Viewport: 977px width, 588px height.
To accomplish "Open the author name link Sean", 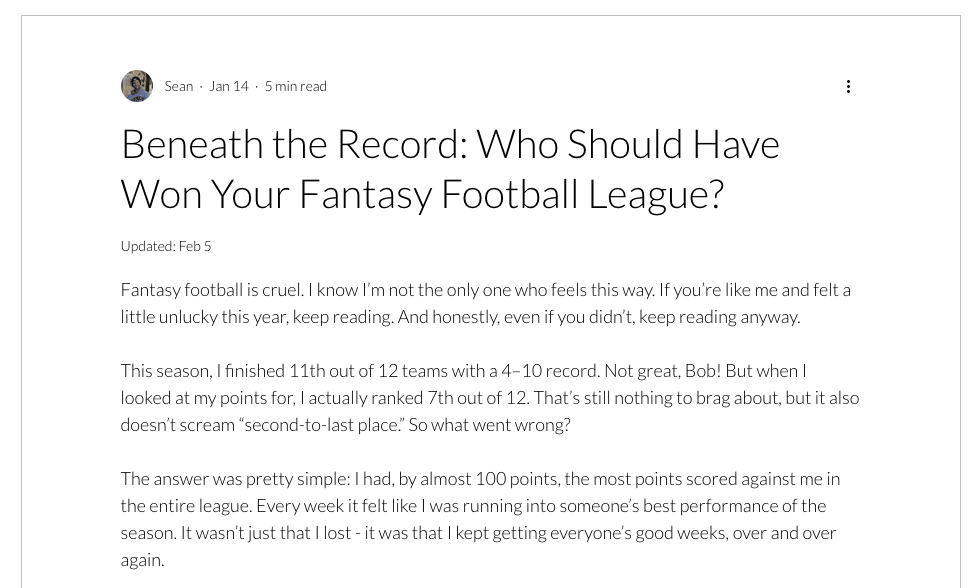I will point(178,86).
